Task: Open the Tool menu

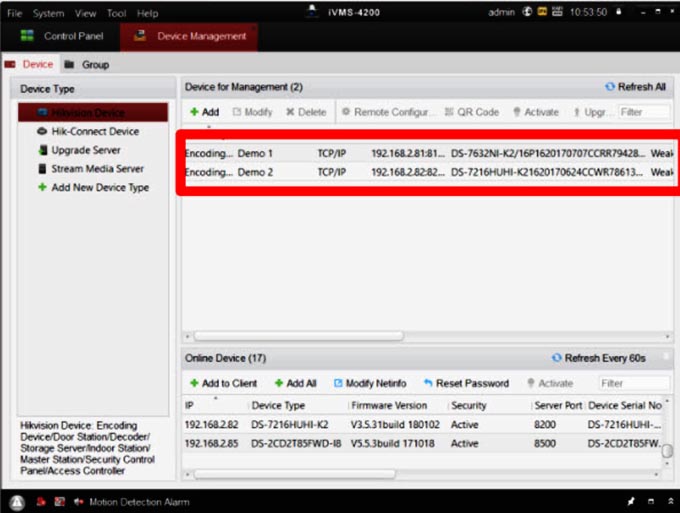Action: point(116,13)
